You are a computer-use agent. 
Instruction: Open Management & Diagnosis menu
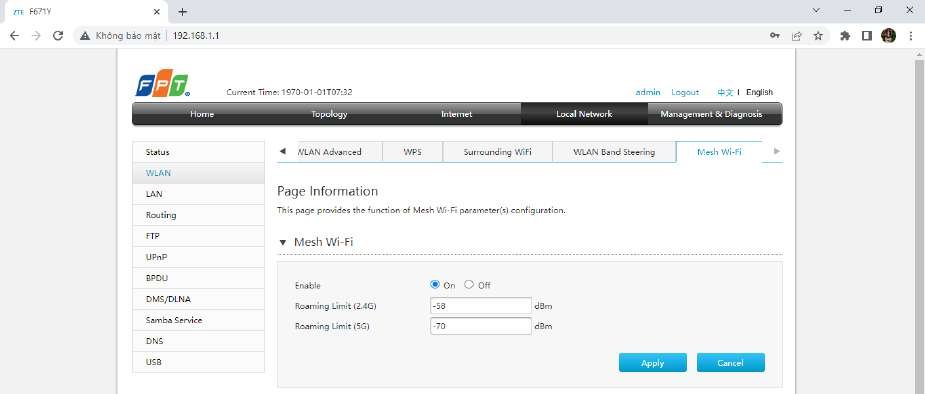point(711,114)
